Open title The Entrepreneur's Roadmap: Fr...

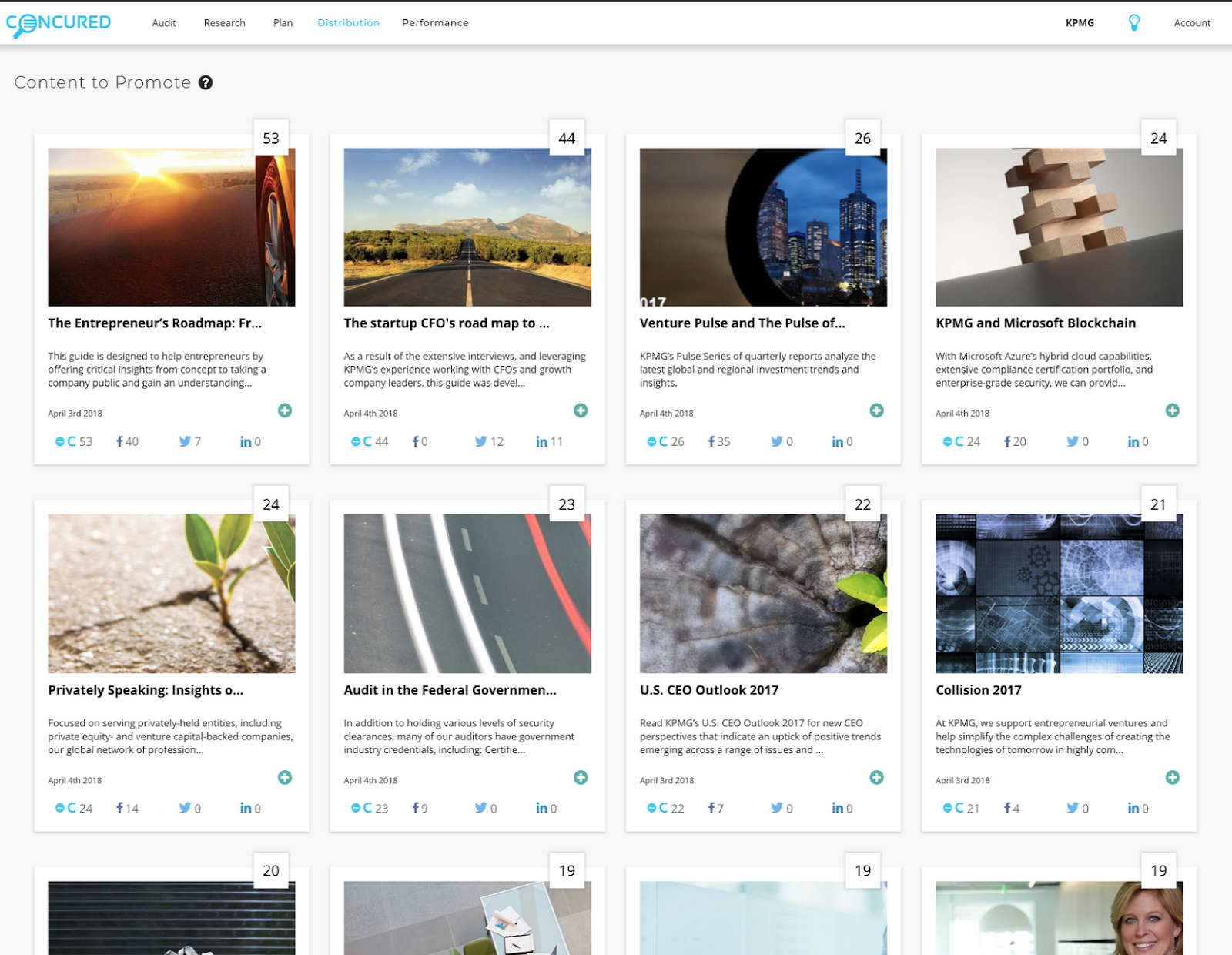coord(155,323)
